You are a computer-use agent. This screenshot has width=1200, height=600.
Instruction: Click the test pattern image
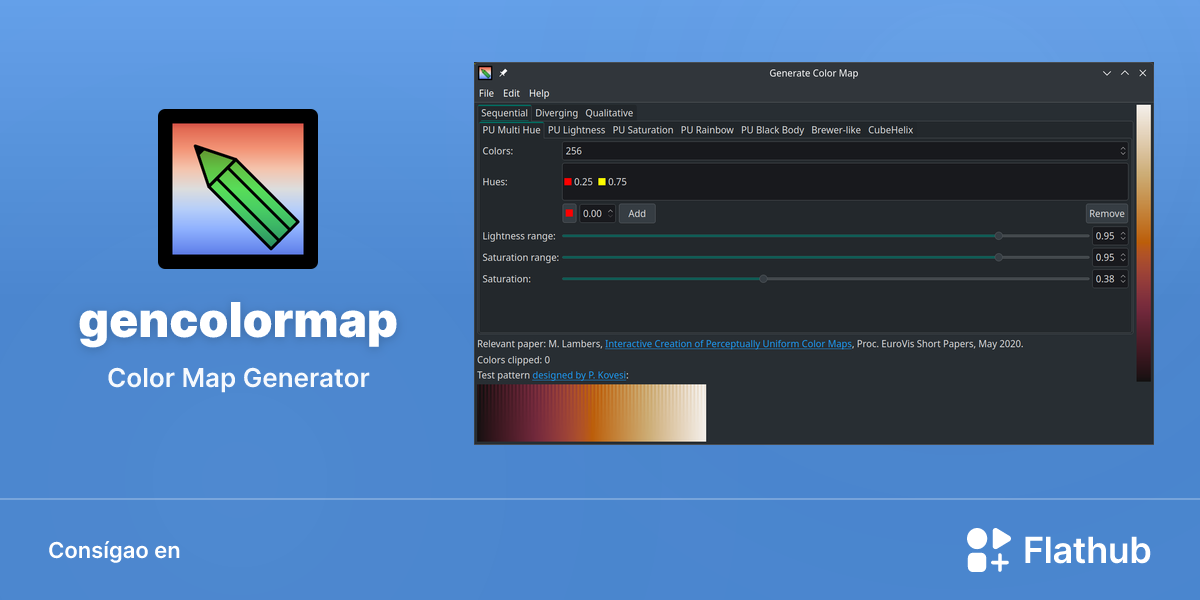tap(592, 413)
